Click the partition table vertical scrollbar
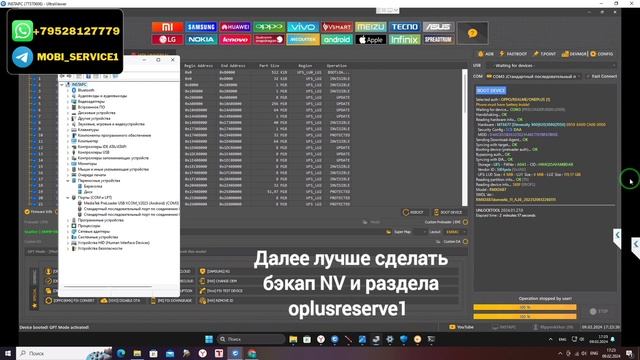This screenshot has width=640, height=360. click(464, 138)
